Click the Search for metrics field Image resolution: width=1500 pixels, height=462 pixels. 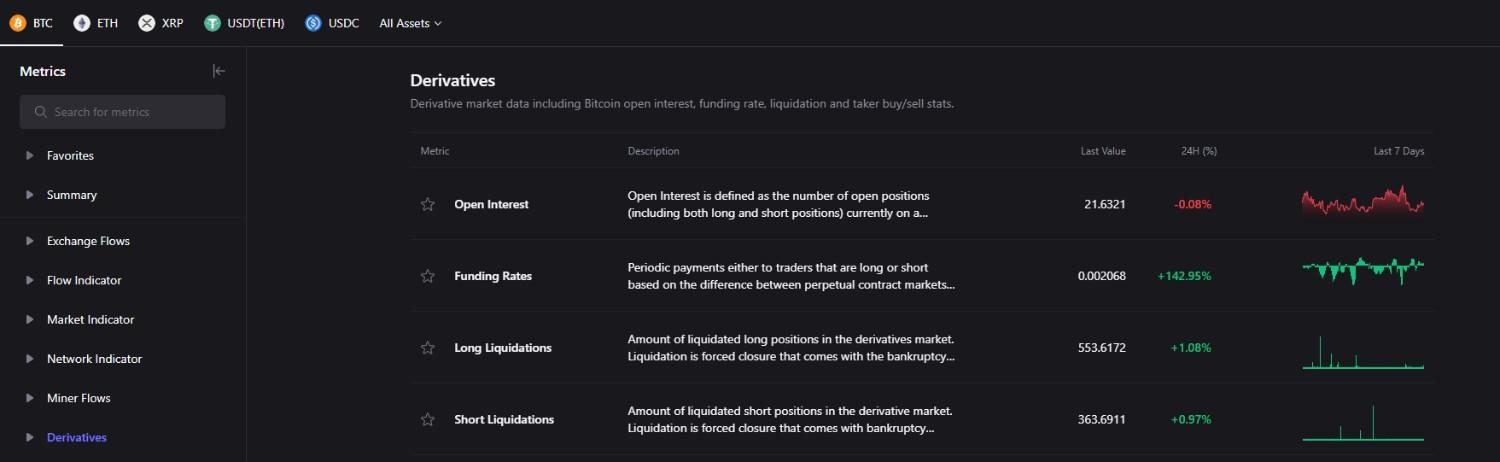(122, 112)
